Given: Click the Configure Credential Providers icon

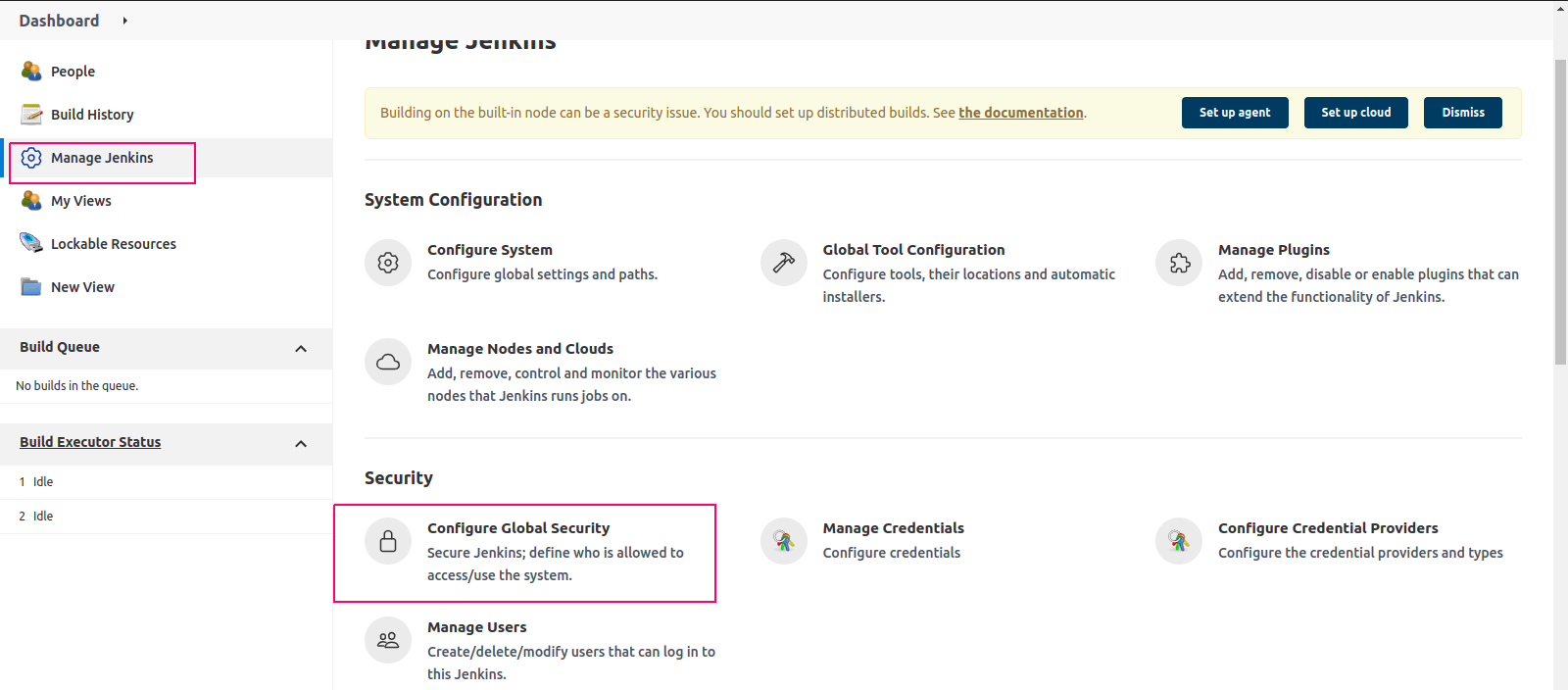Looking at the screenshot, I should click(x=1179, y=541).
